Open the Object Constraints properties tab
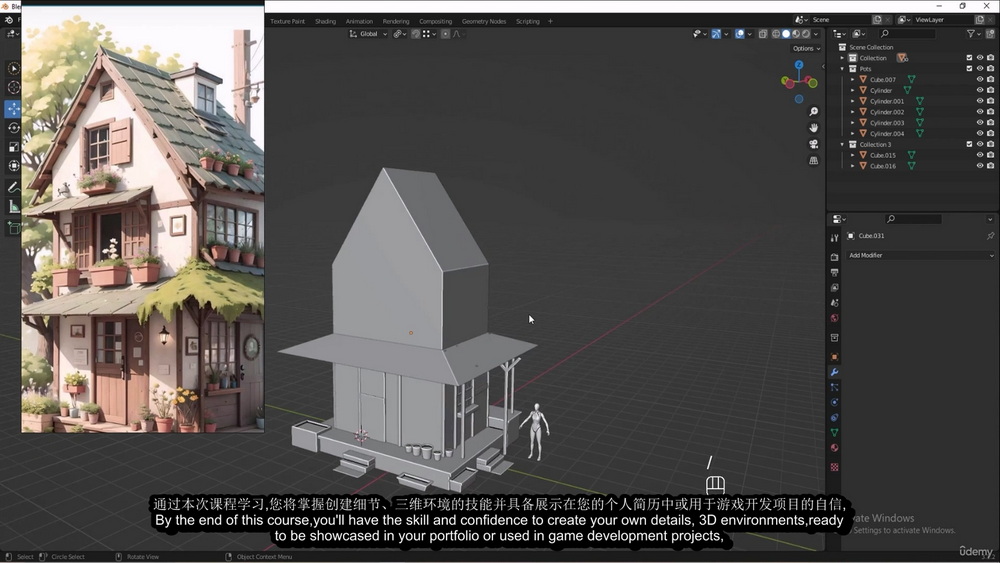 point(834,418)
